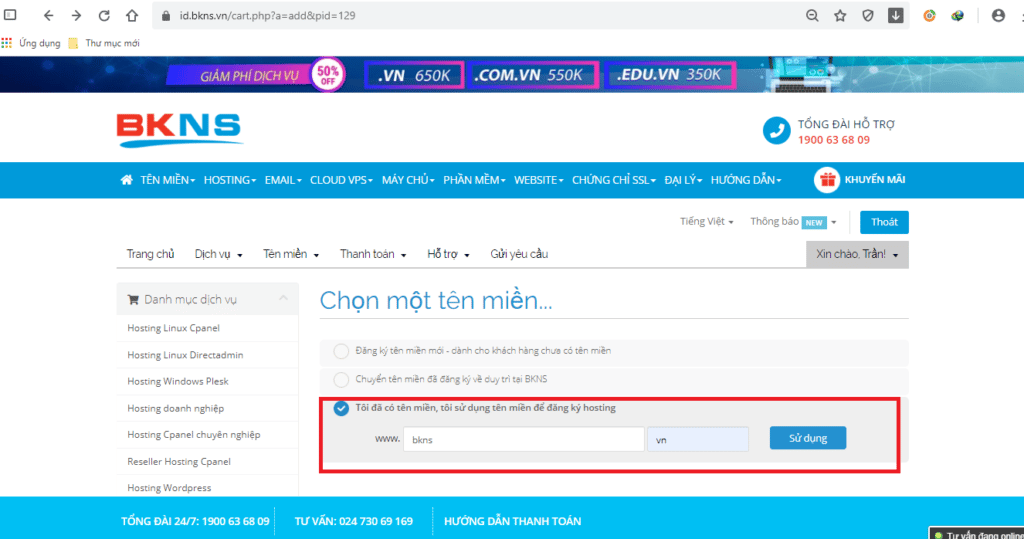Click the Sử dụng button
The image size is (1024, 539).
coord(808,438)
